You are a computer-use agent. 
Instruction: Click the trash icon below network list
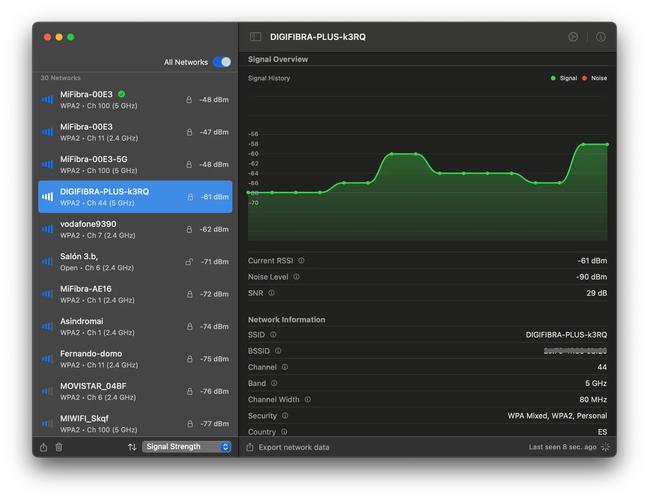pyautogui.click(x=59, y=447)
